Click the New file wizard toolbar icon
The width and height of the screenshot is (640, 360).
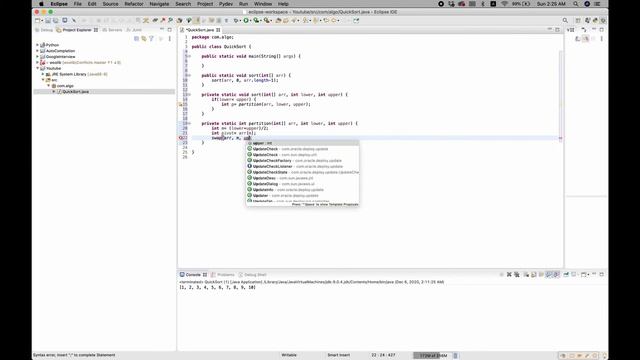tap(38, 20)
